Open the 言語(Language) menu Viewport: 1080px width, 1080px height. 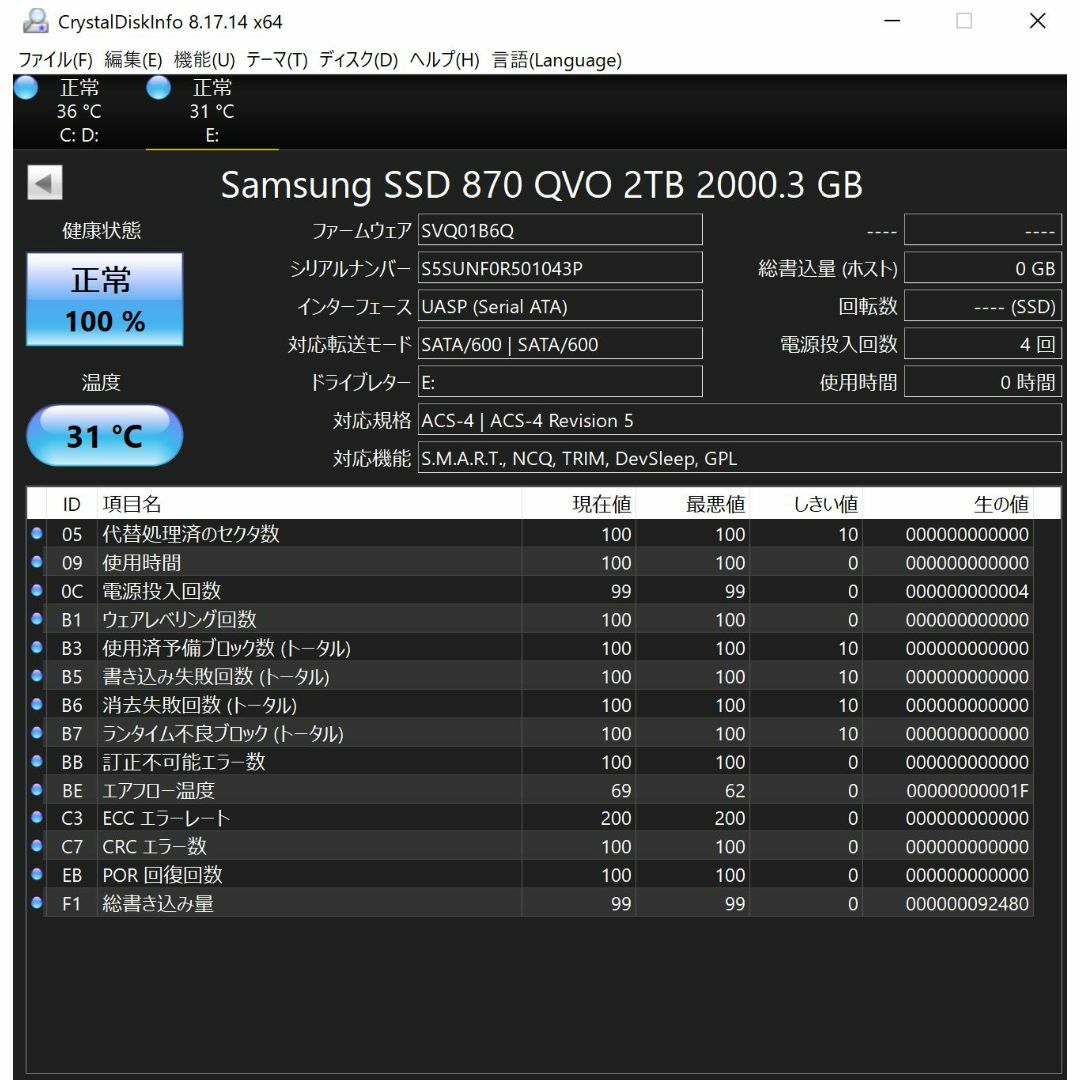557,60
